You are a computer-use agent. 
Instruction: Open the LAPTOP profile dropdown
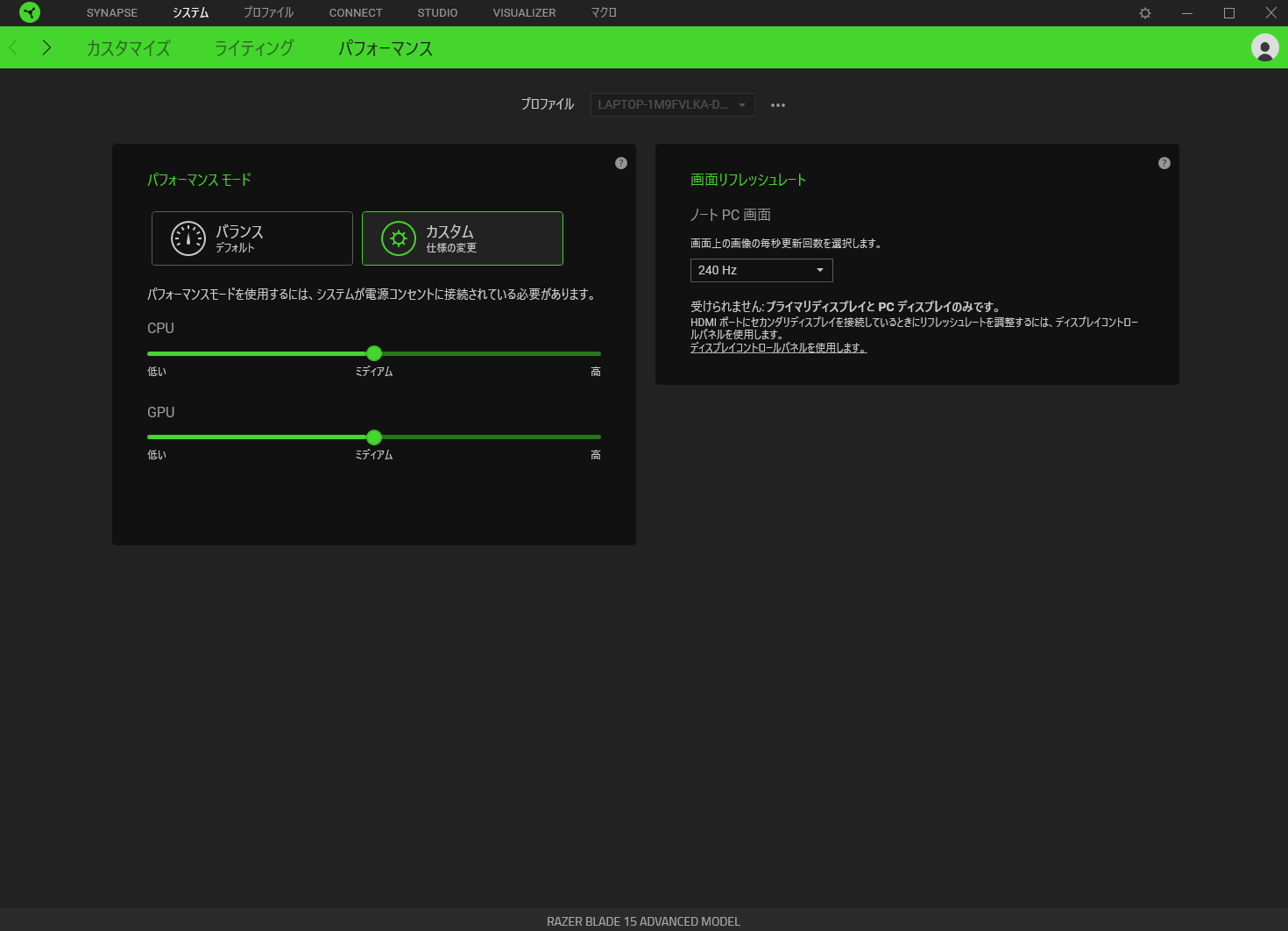coord(672,105)
